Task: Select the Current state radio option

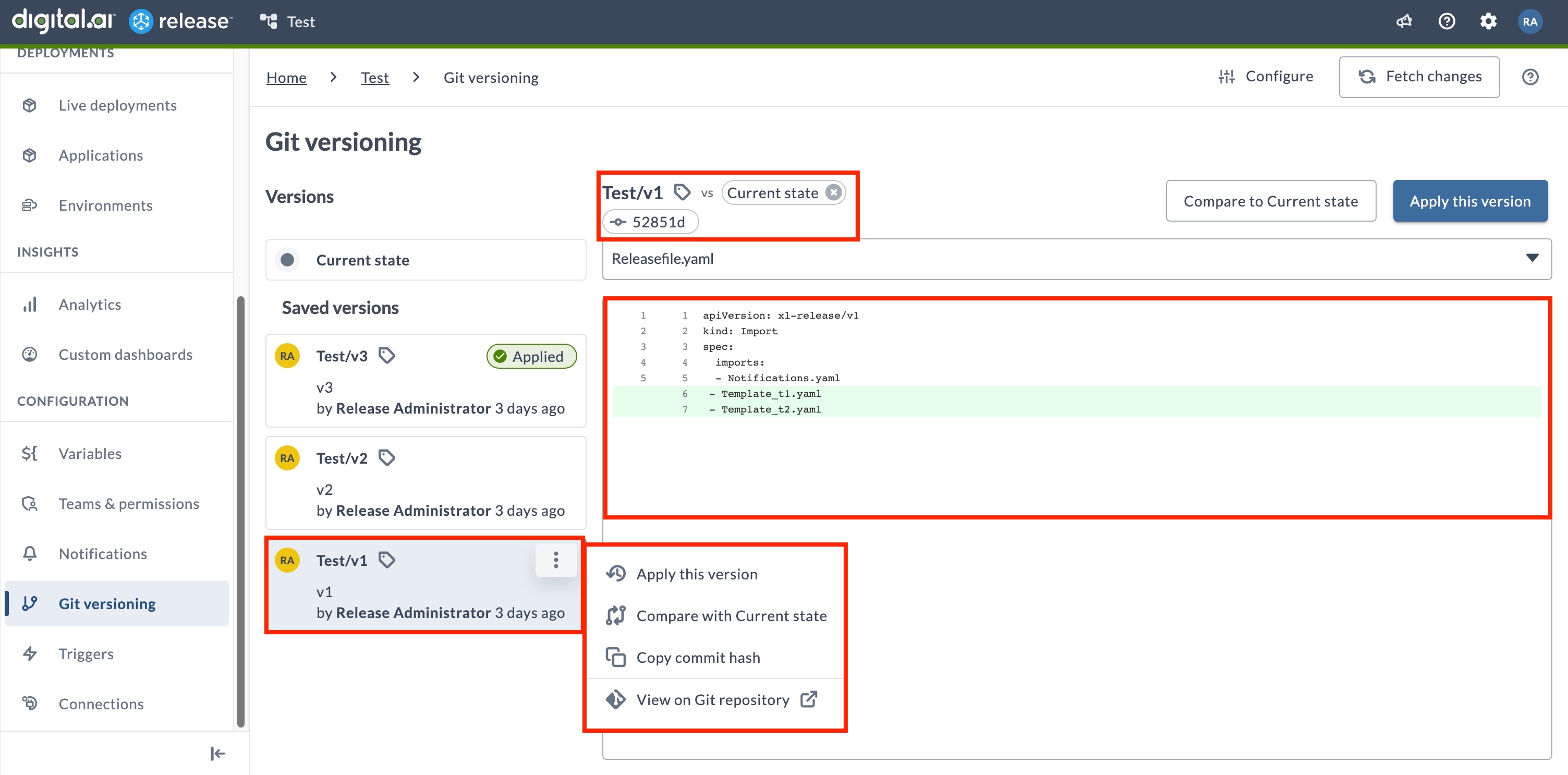Action: coord(287,259)
